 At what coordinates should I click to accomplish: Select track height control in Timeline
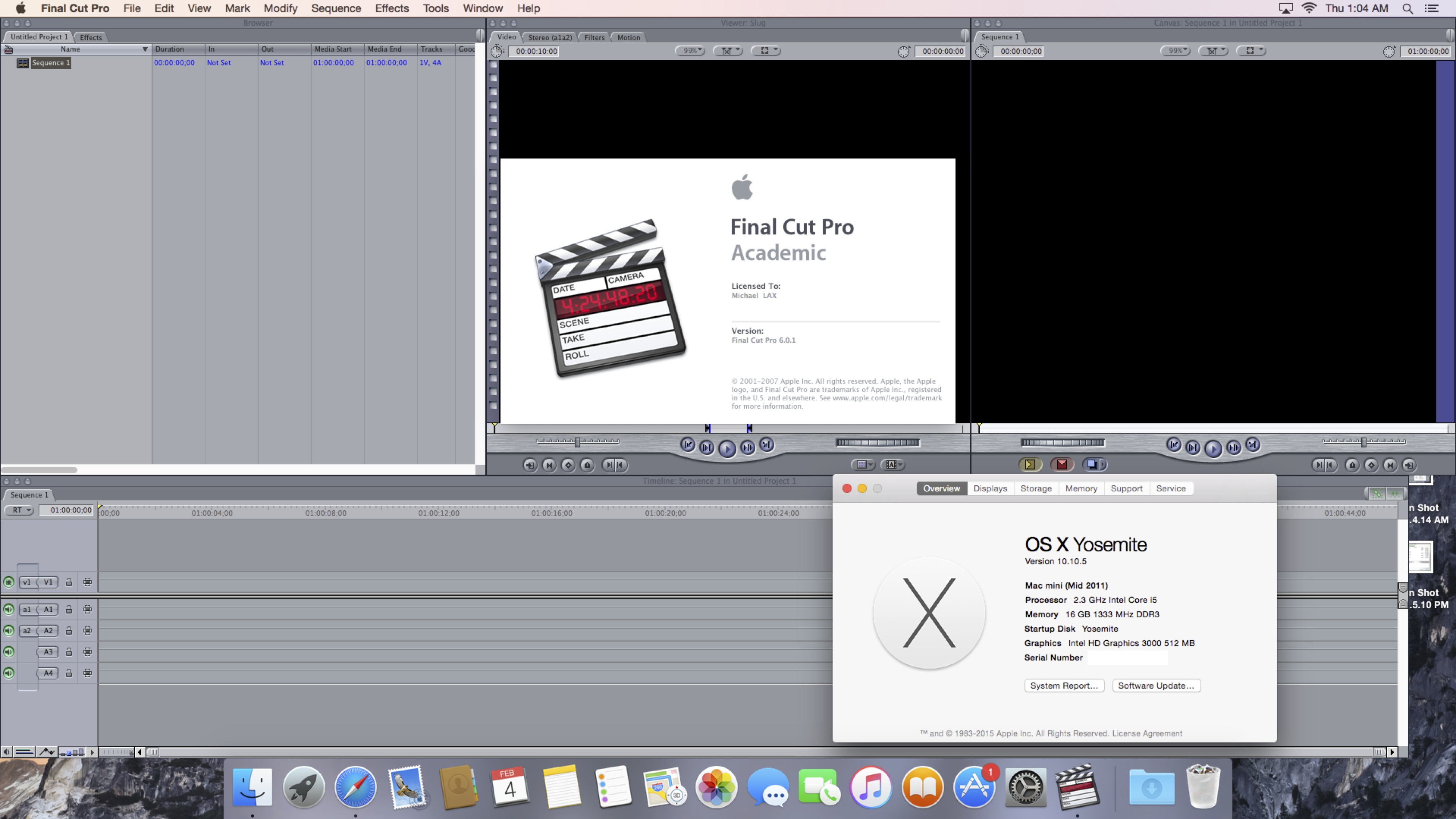72,752
